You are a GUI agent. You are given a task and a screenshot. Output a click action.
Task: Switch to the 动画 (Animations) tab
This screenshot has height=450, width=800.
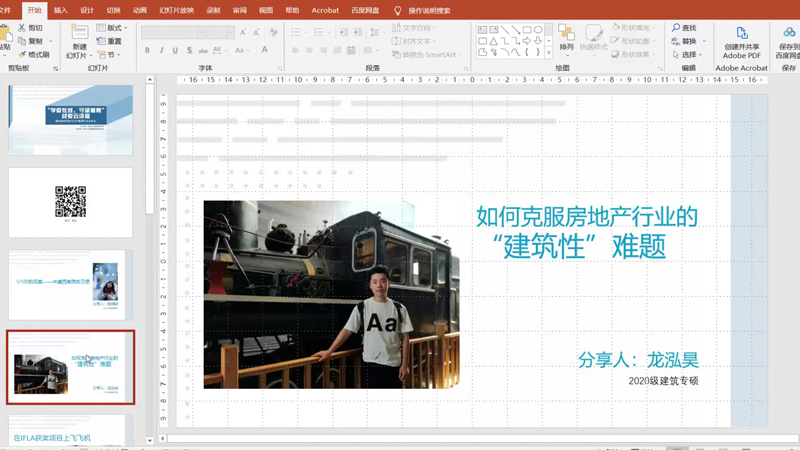140,10
